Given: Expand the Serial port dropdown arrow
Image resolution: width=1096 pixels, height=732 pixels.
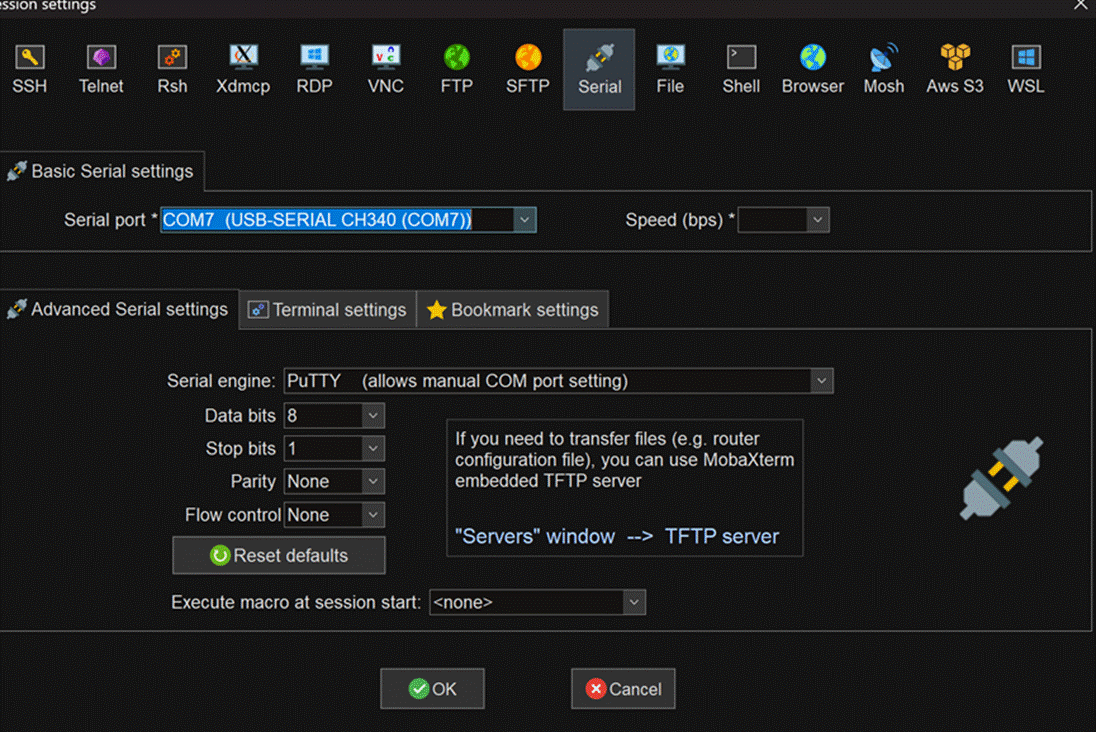Looking at the screenshot, I should (524, 220).
